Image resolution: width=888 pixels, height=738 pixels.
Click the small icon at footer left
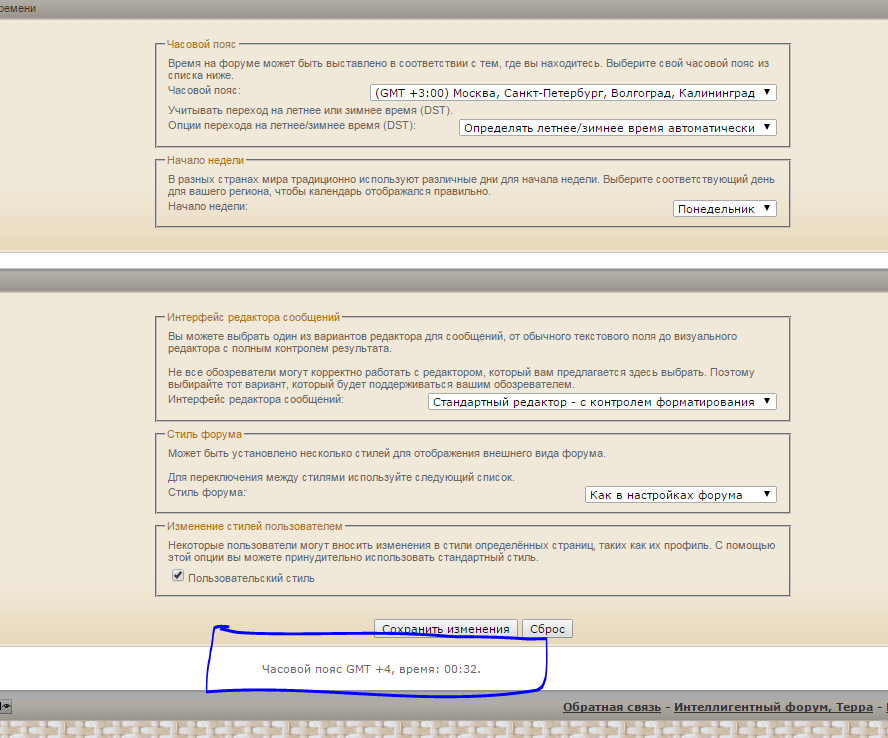[5, 706]
